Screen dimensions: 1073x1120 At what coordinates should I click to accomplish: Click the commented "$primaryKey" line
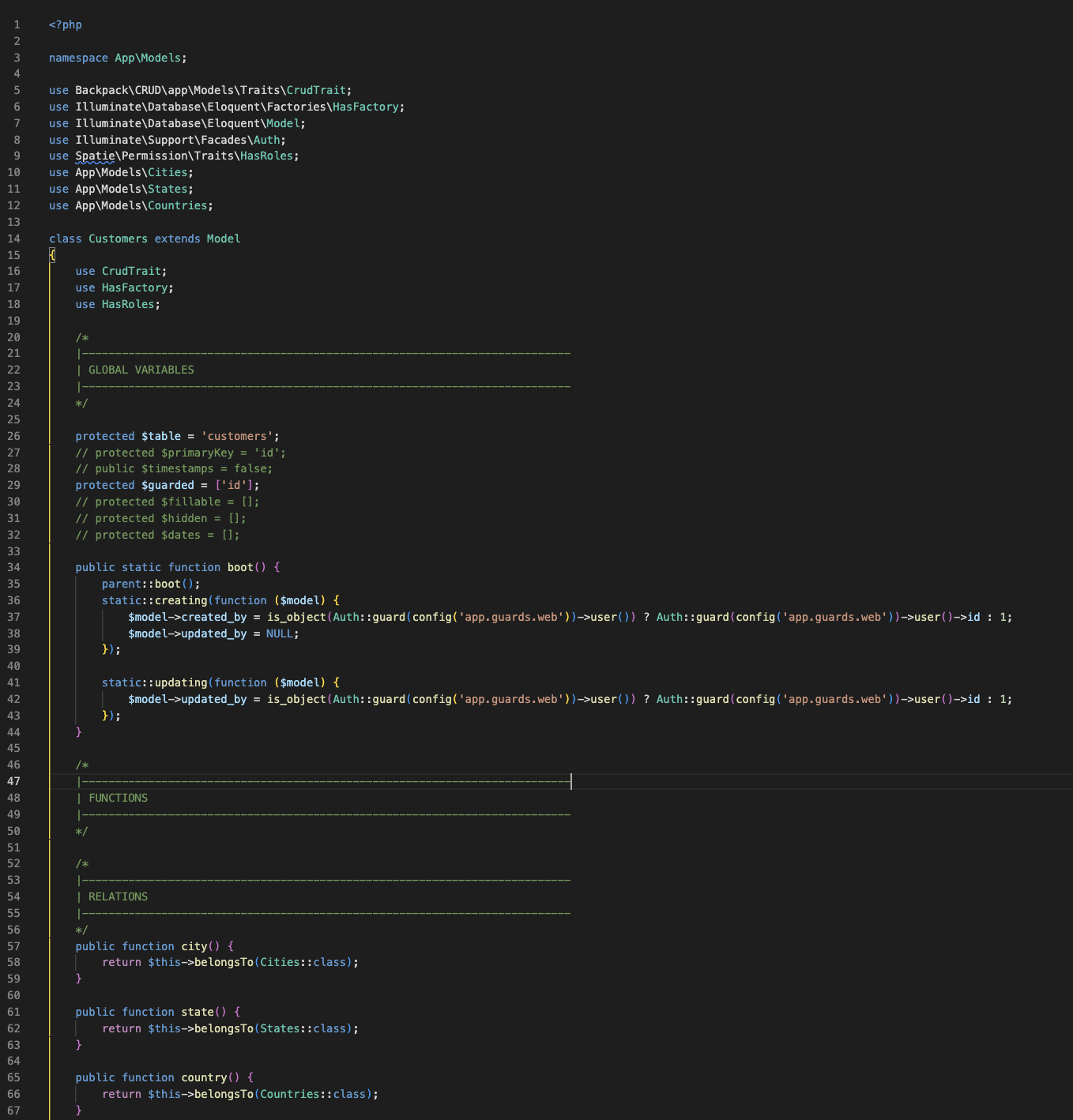click(x=181, y=453)
